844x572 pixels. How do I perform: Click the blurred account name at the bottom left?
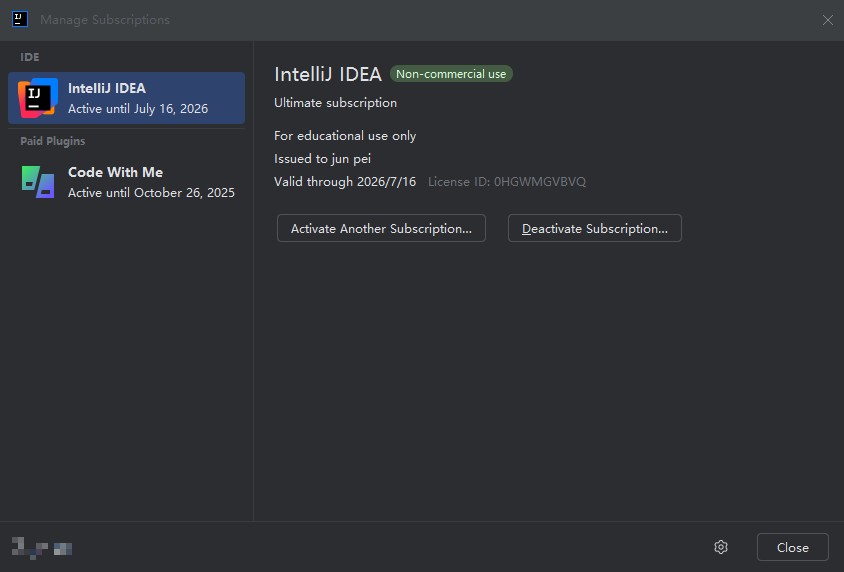41,547
